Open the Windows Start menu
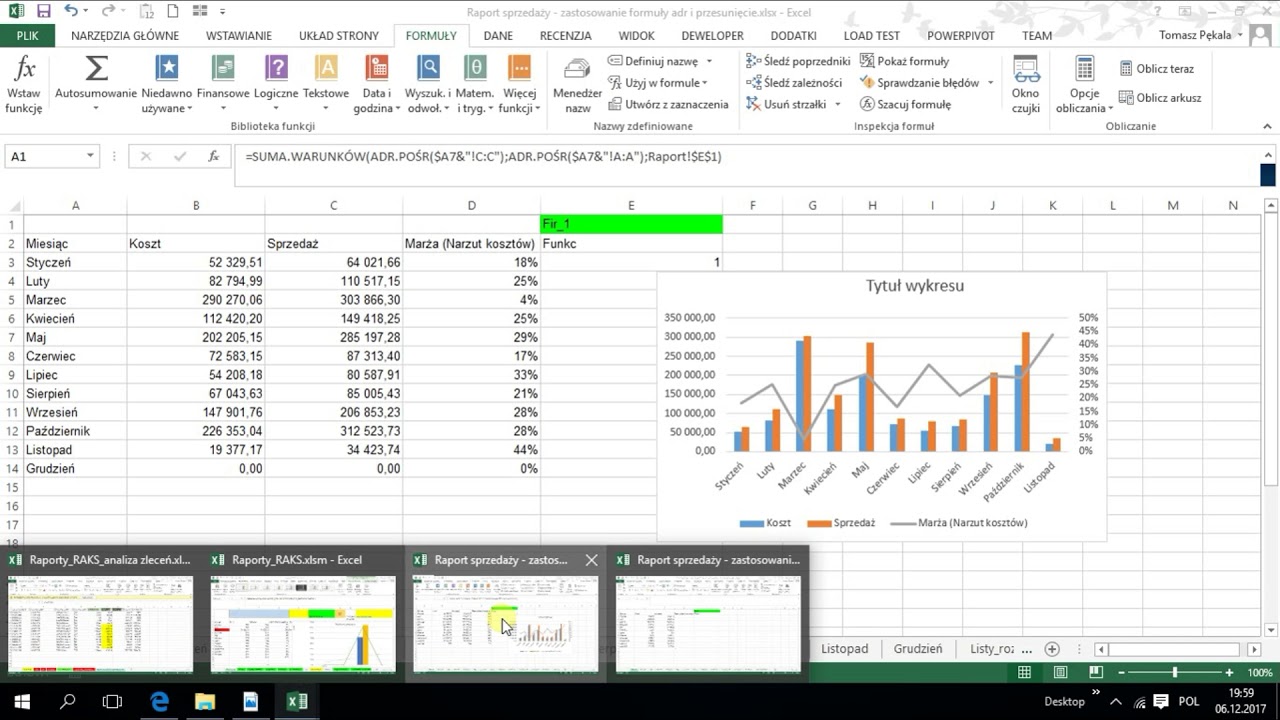This screenshot has width=1280, height=720. pos(22,702)
